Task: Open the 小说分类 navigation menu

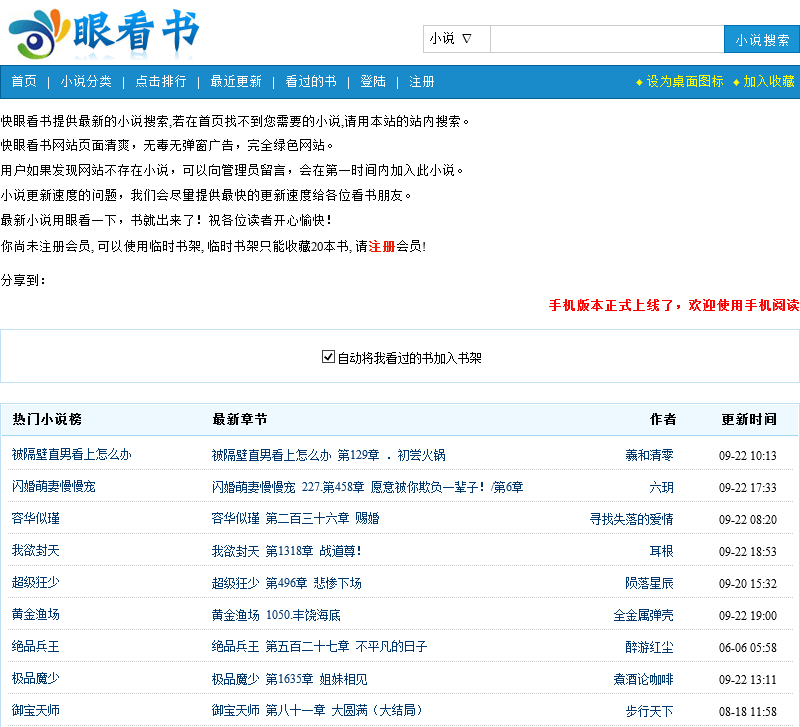Action: (86, 82)
